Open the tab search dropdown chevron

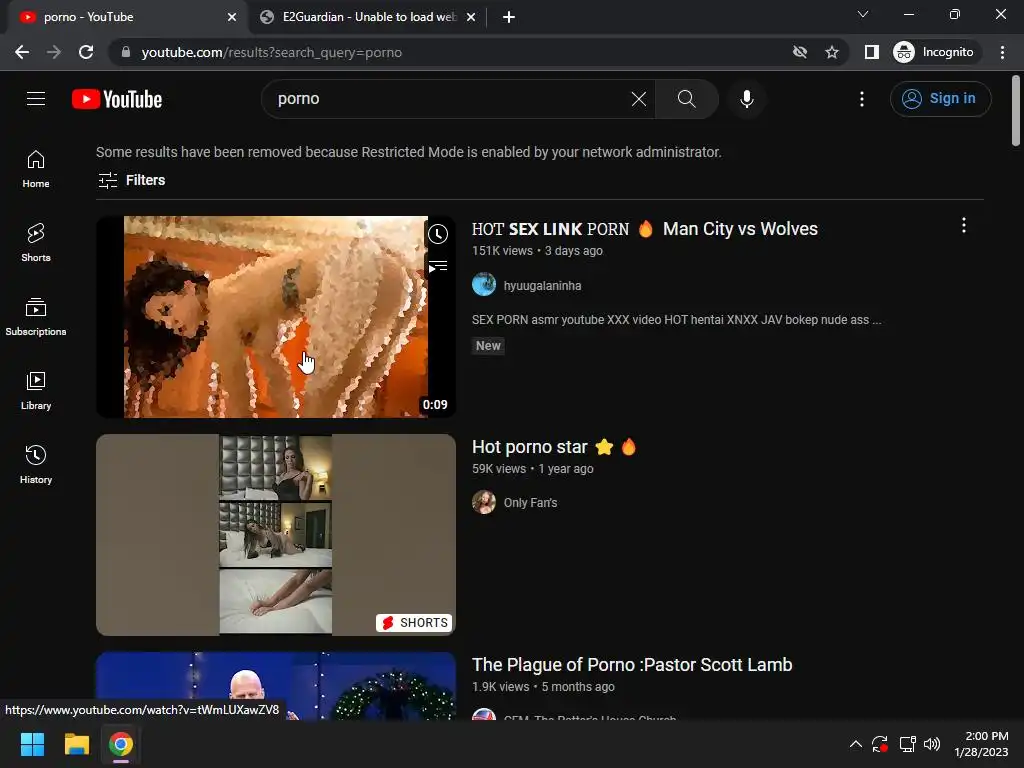[863, 14]
